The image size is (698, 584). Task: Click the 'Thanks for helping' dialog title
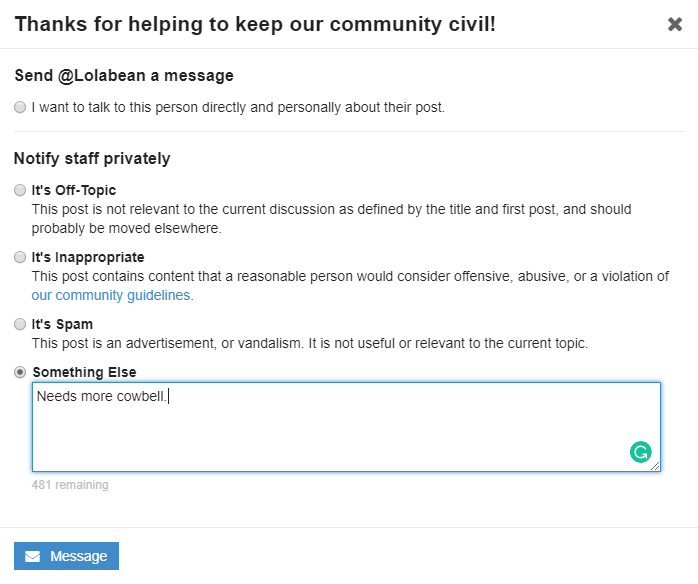255,24
